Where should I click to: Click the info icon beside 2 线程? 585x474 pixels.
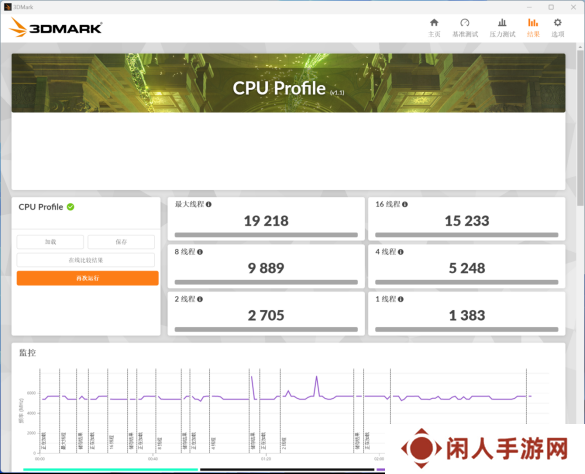[200, 299]
